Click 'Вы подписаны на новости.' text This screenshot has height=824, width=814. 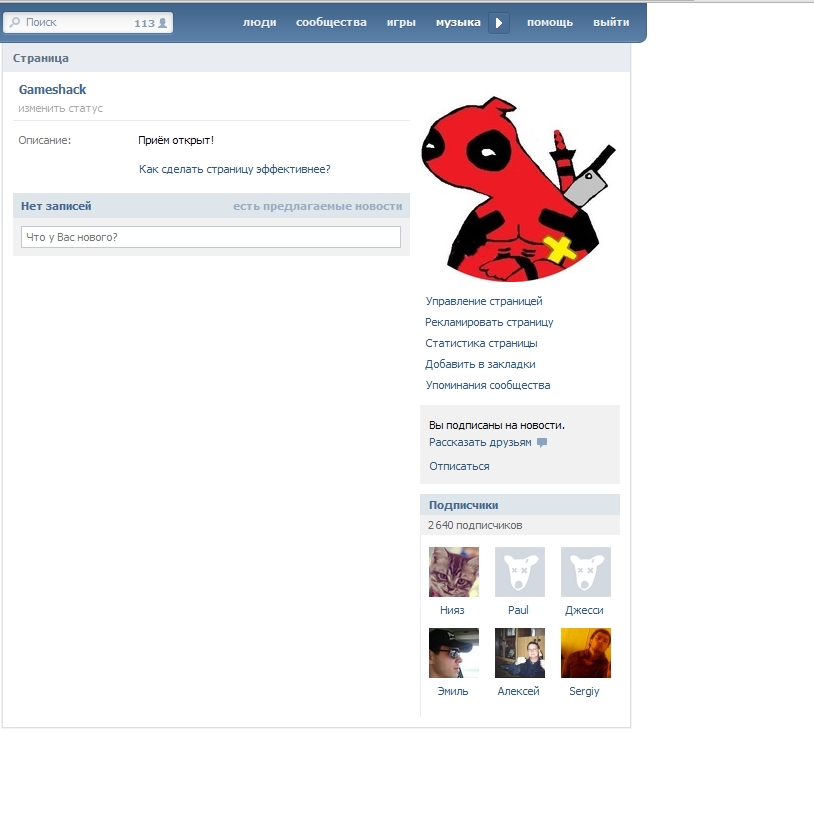tap(497, 425)
